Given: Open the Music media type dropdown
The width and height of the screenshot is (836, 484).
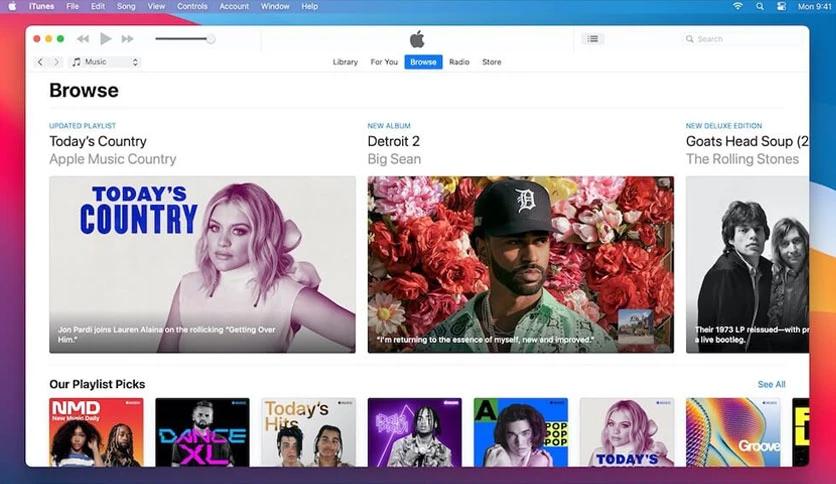Looking at the screenshot, I should [105, 62].
